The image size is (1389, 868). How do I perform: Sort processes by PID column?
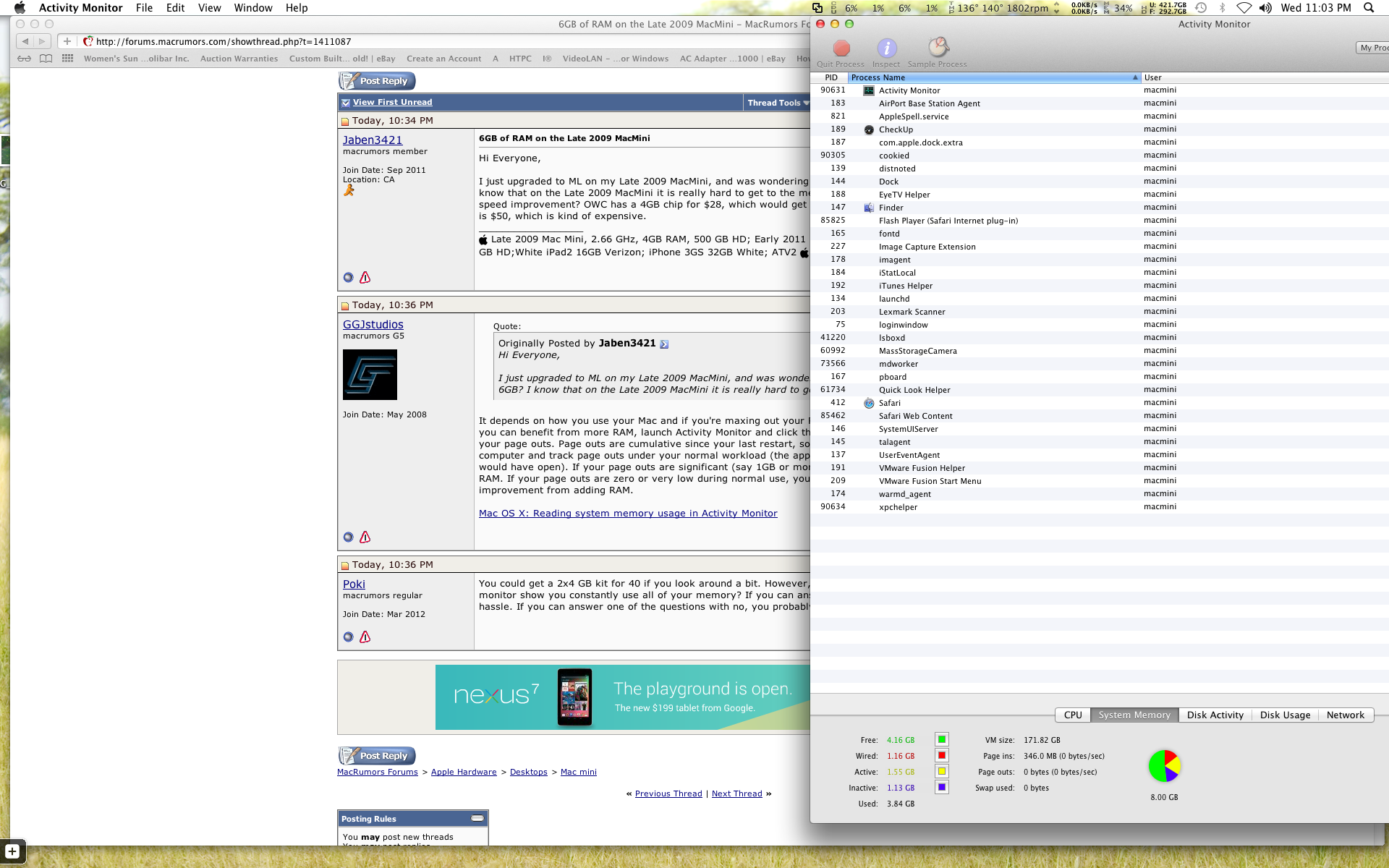point(831,77)
